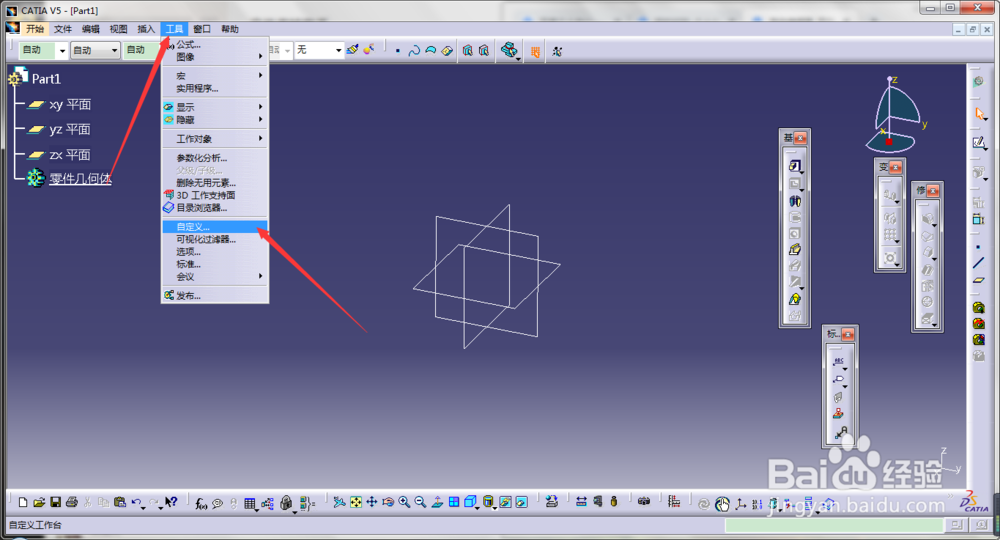Click Print icon in bottom toolbar
This screenshot has height=540, width=1000.
71,502
